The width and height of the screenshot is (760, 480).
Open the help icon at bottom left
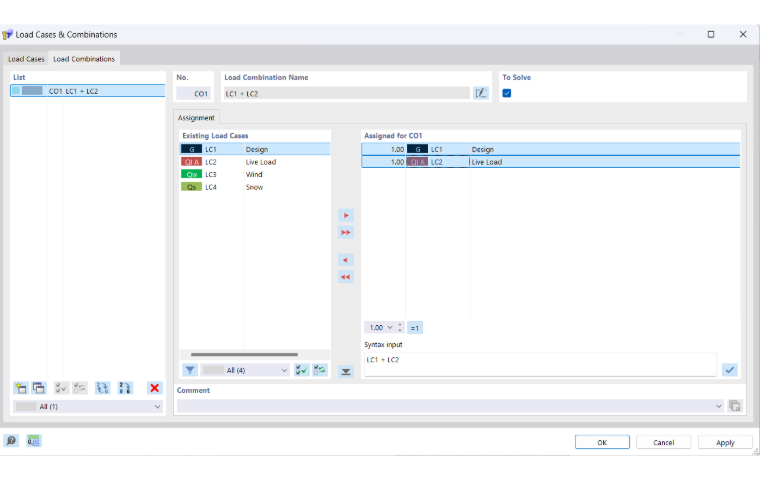point(11,441)
